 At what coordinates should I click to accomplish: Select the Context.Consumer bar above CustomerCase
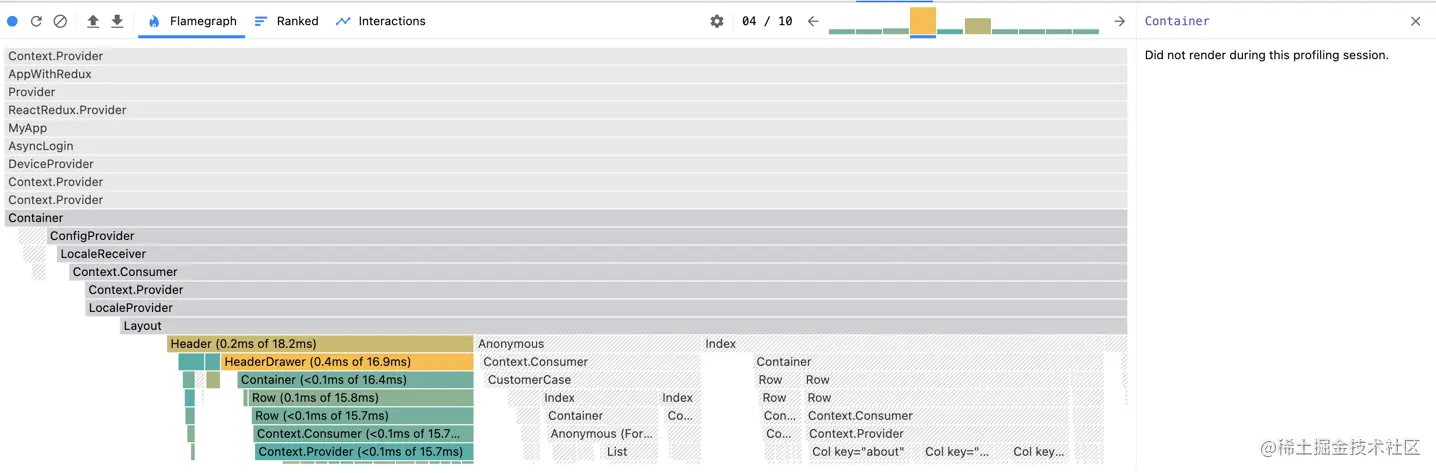[589, 362]
